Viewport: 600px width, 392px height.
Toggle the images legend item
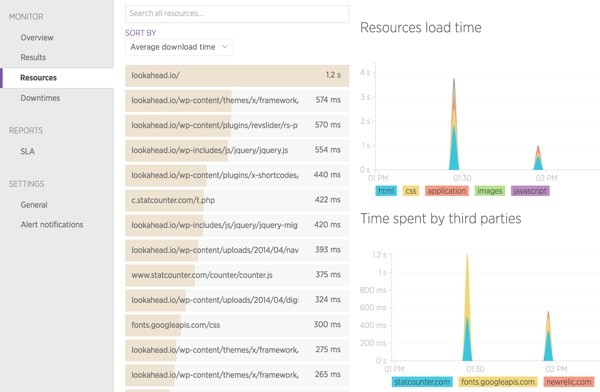(x=489, y=191)
